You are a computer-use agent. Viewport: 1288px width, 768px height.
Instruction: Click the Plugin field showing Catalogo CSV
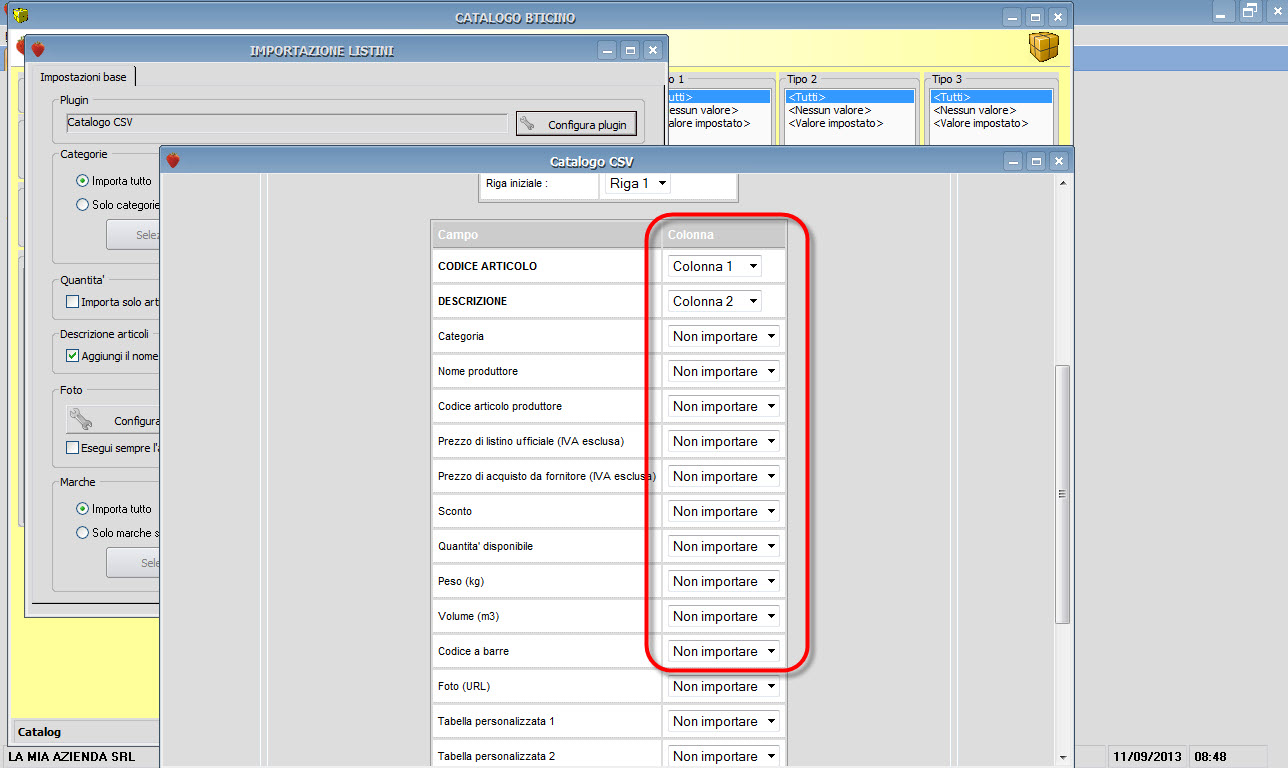(287, 123)
